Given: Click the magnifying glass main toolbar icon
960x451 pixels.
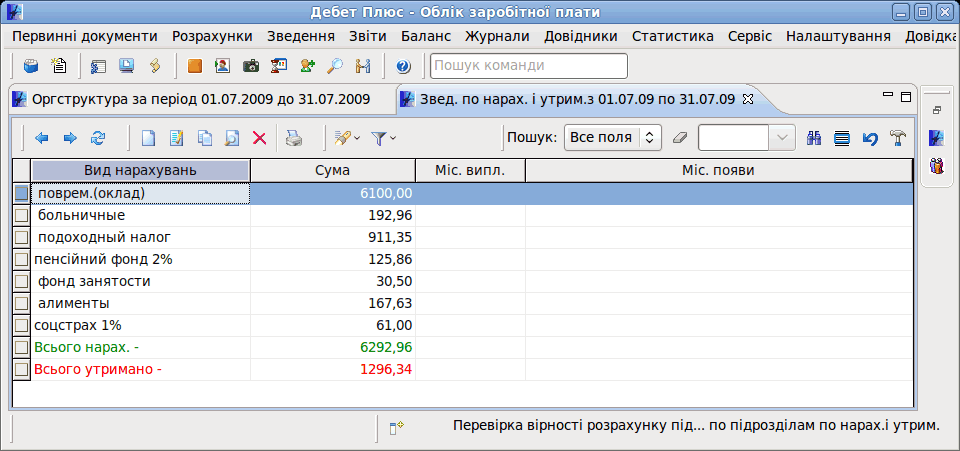Looking at the screenshot, I should 335,66.
